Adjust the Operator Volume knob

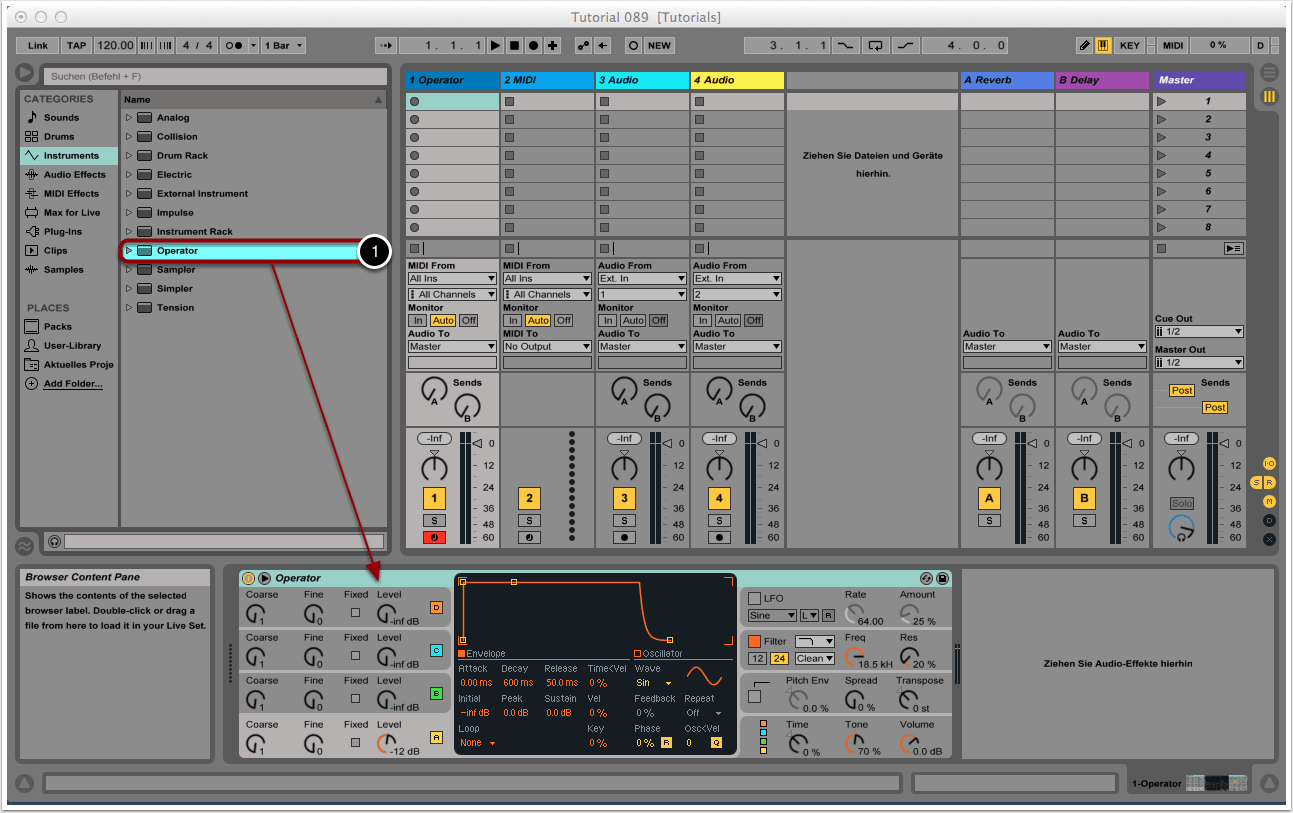pyautogui.click(x=909, y=742)
